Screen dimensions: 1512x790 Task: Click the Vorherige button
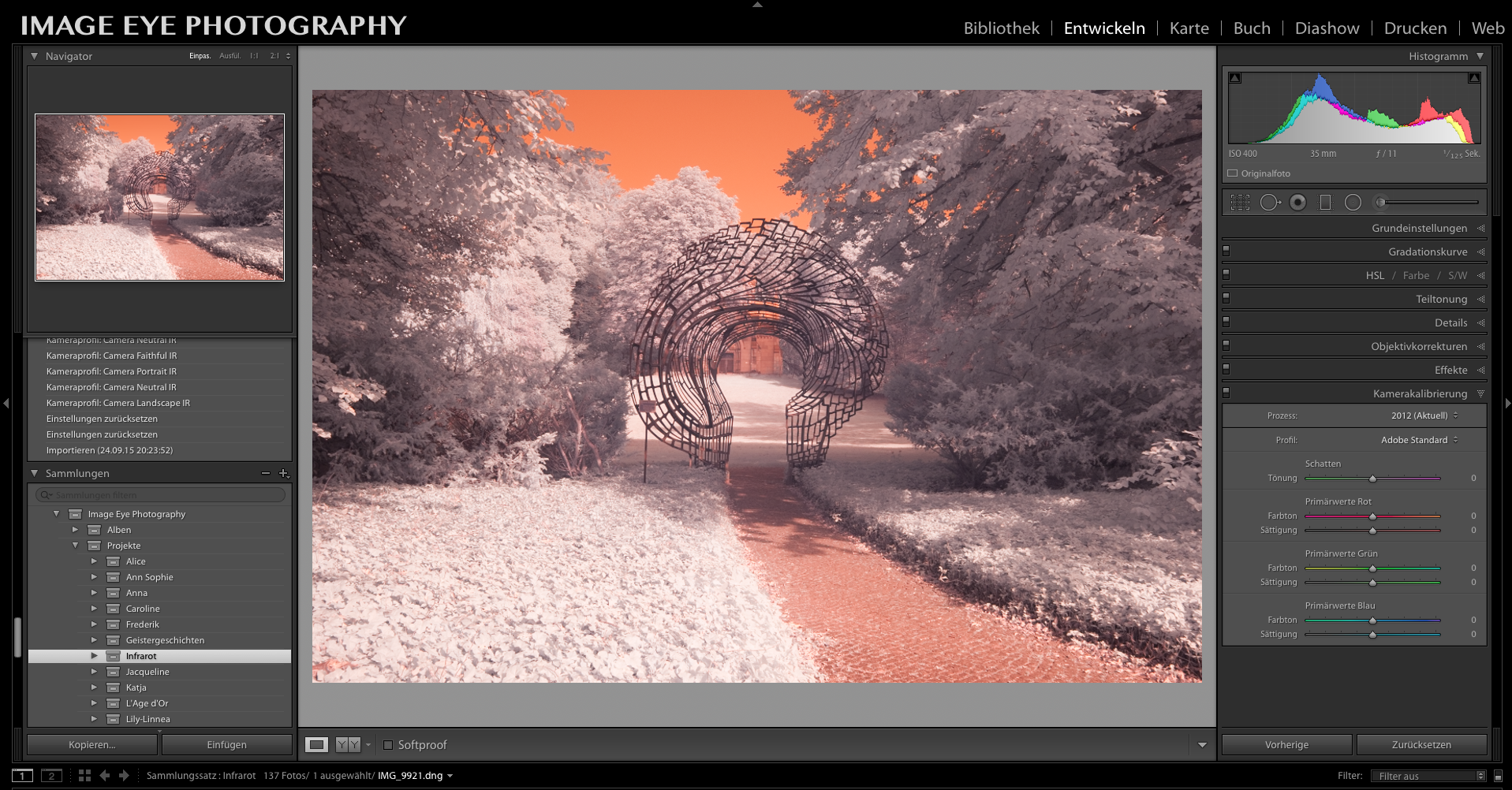pos(1286,744)
